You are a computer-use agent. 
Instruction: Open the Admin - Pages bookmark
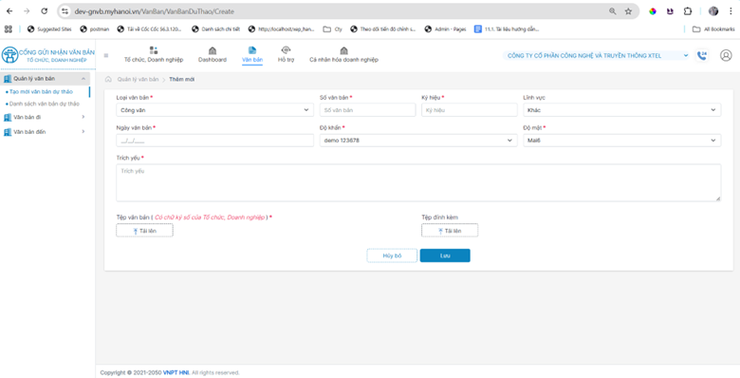(x=446, y=29)
